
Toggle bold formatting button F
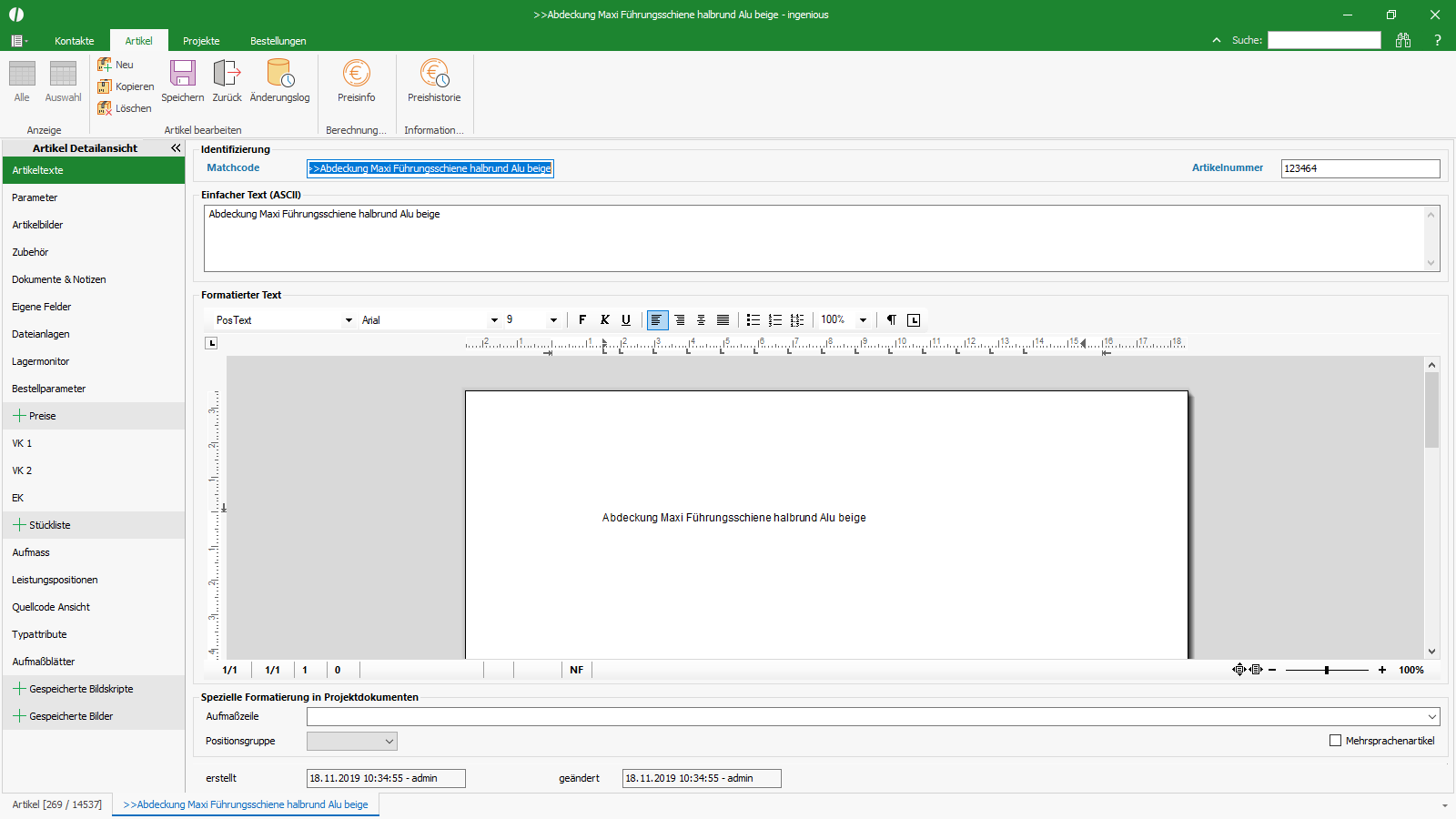coord(582,319)
